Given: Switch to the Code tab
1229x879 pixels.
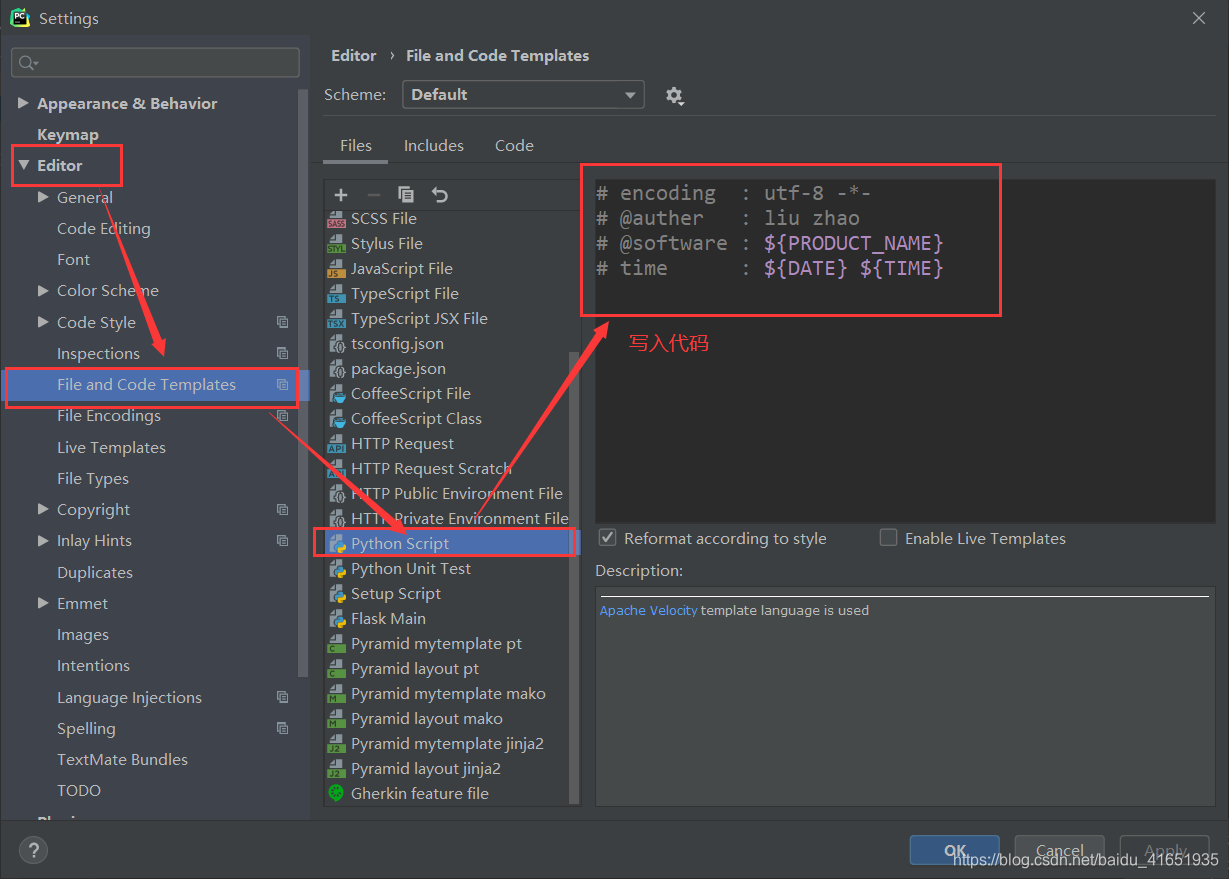Looking at the screenshot, I should coord(514,146).
